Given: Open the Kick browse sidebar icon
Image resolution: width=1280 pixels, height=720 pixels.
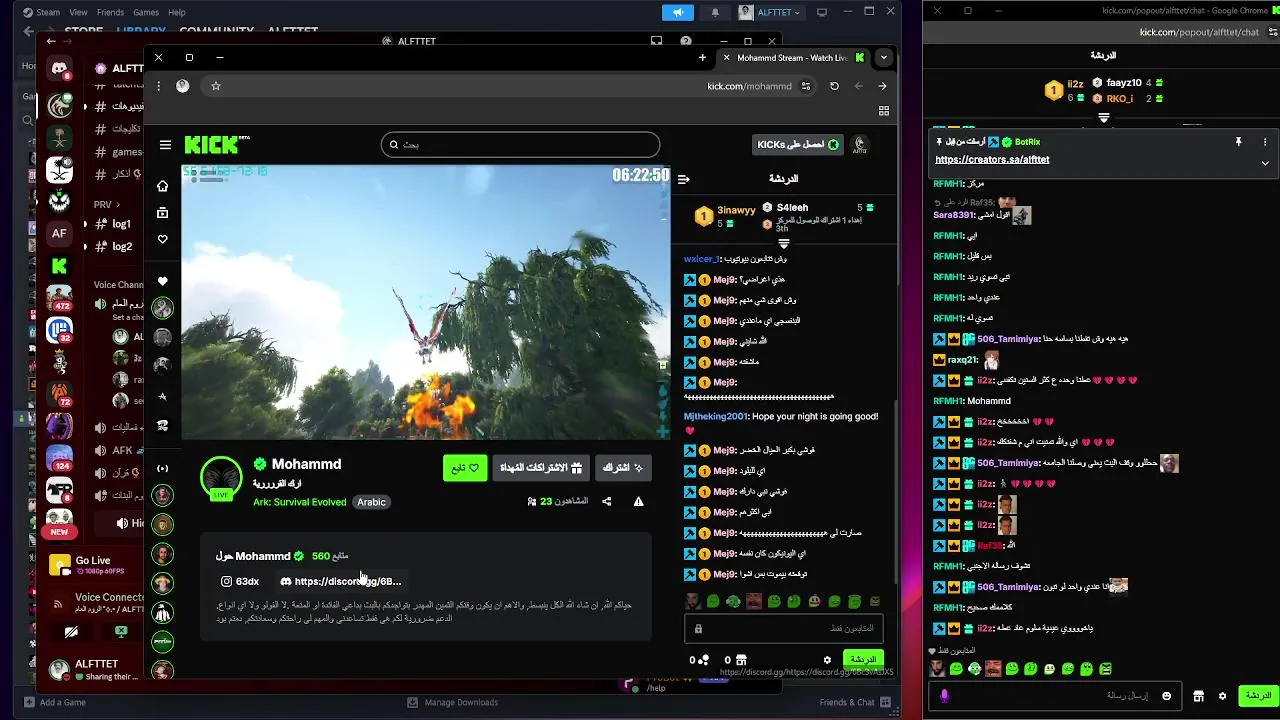Looking at the screenshot, I should point(163,212).
